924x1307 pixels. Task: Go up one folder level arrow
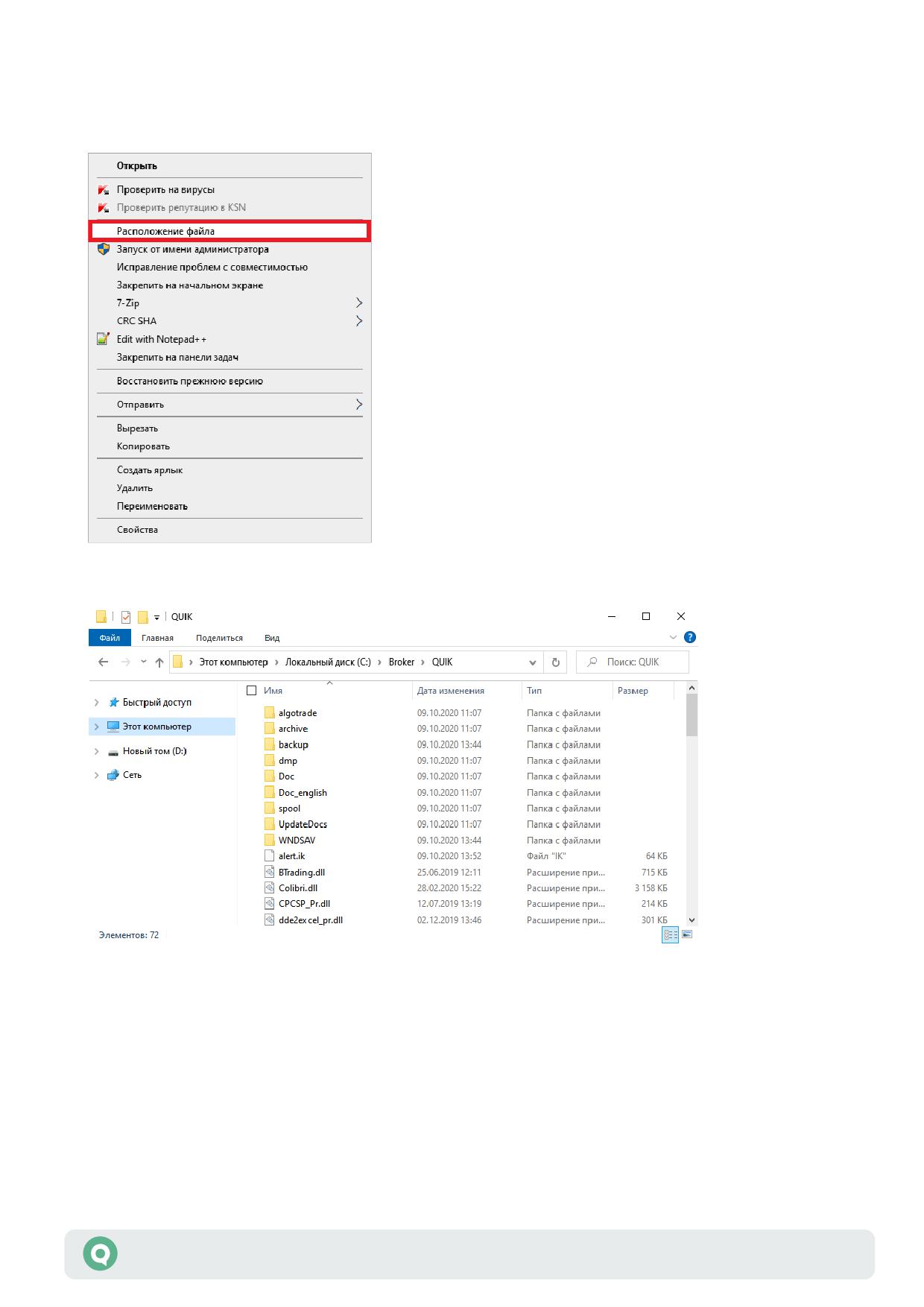159,662
